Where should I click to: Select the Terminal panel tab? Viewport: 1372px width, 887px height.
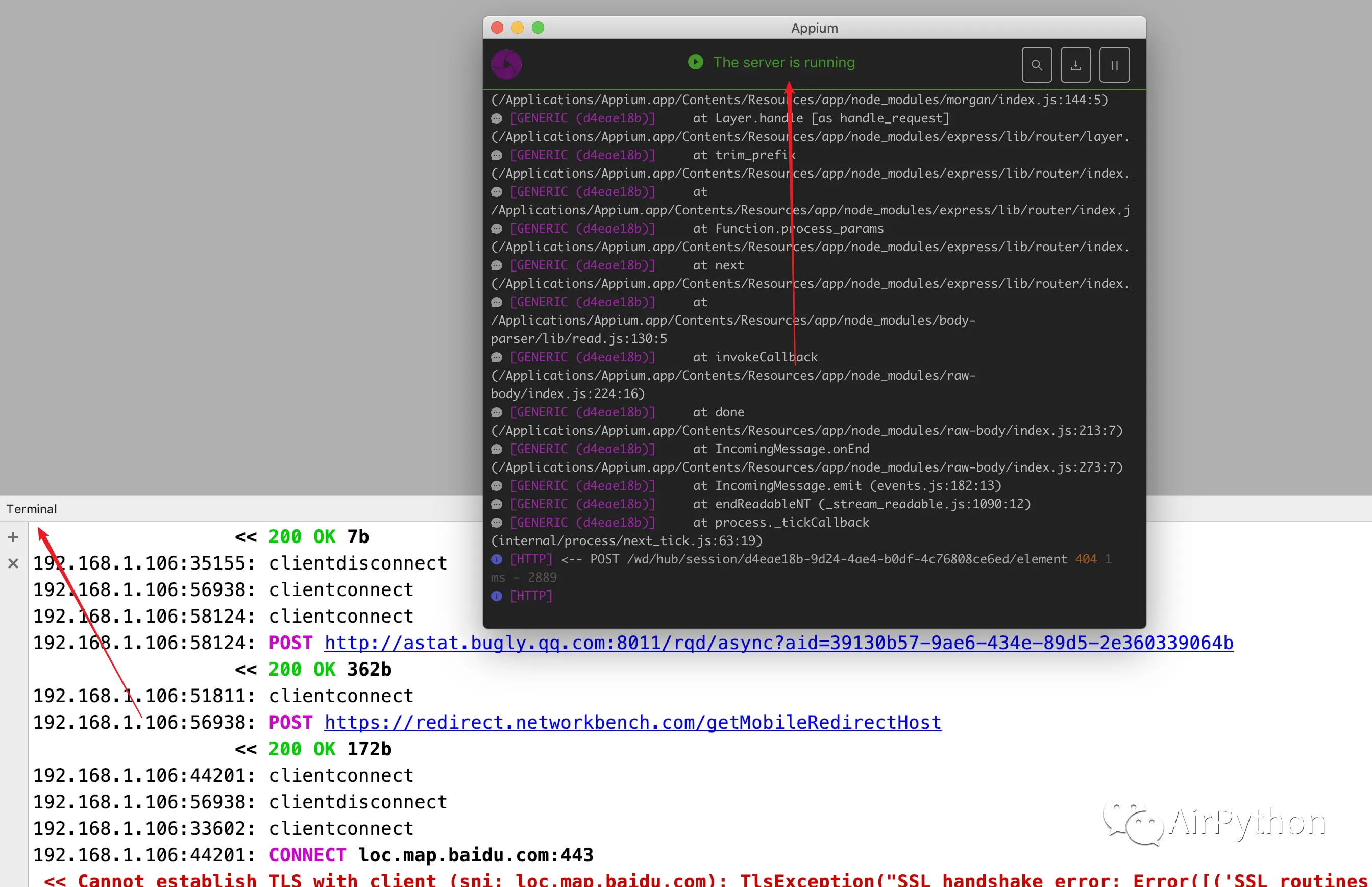[32, 509]
